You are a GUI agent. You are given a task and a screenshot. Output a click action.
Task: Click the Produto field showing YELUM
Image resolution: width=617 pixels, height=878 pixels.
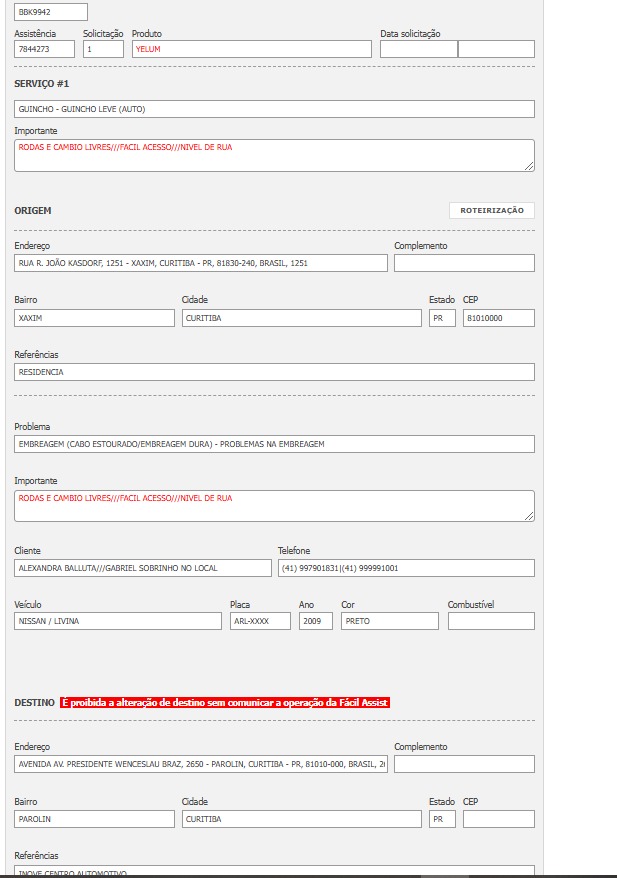click(251, 49)
